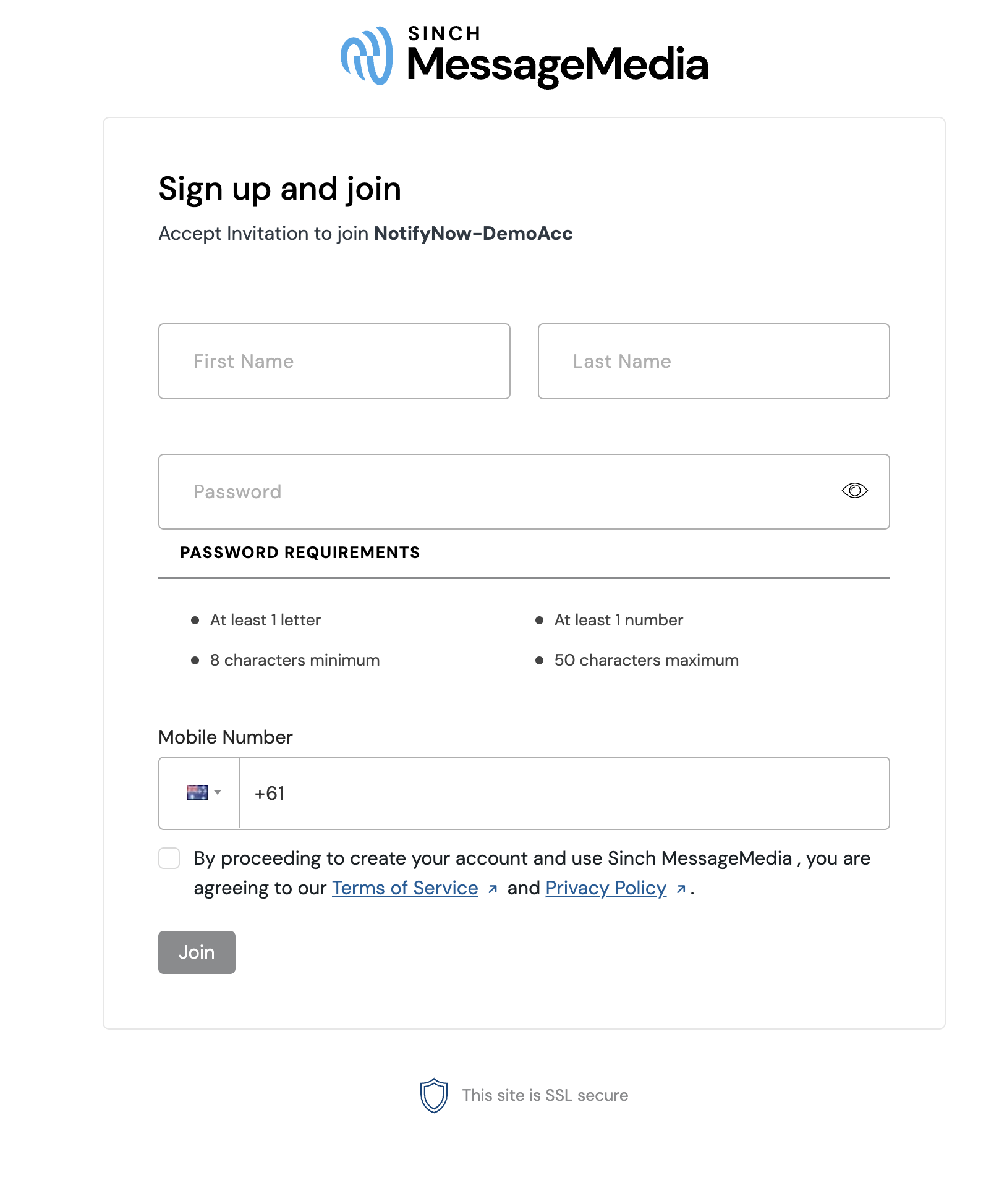Focus the Password field

coord(524,492)
